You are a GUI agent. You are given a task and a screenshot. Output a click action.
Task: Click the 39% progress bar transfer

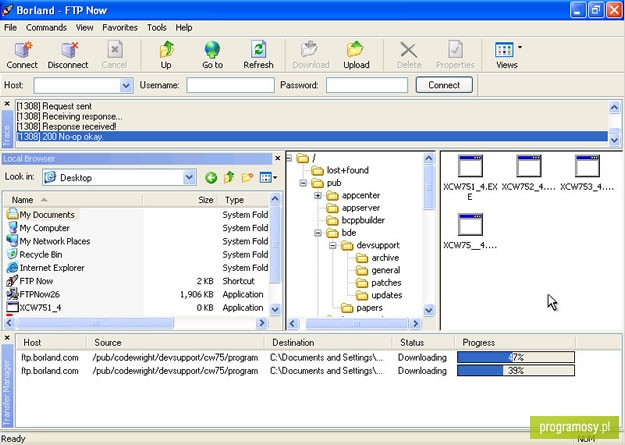[516, 370]
